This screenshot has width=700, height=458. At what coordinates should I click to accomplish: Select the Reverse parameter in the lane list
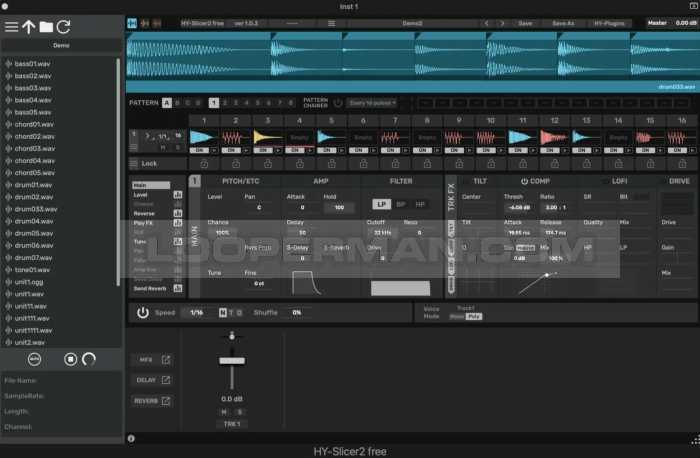tap(144, 213)
